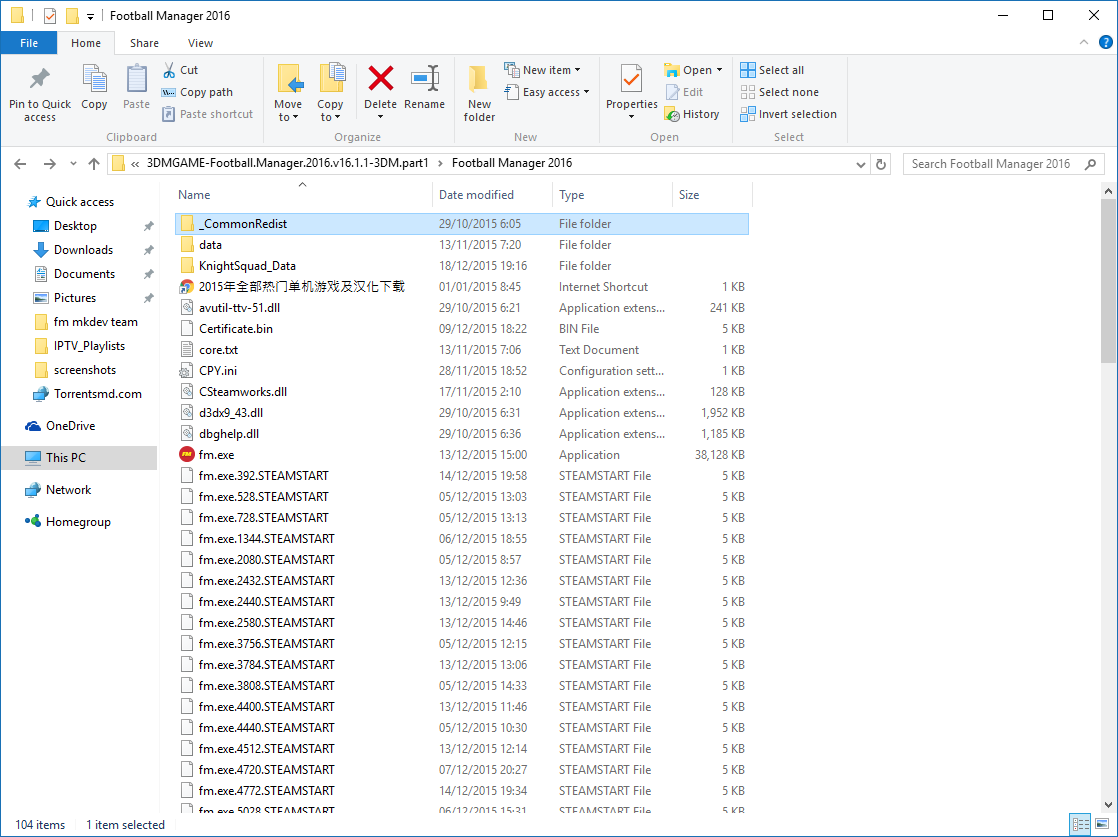The image size is (1118, 837).
Task: Select the fm.exe application file
Action: (462, 455)
